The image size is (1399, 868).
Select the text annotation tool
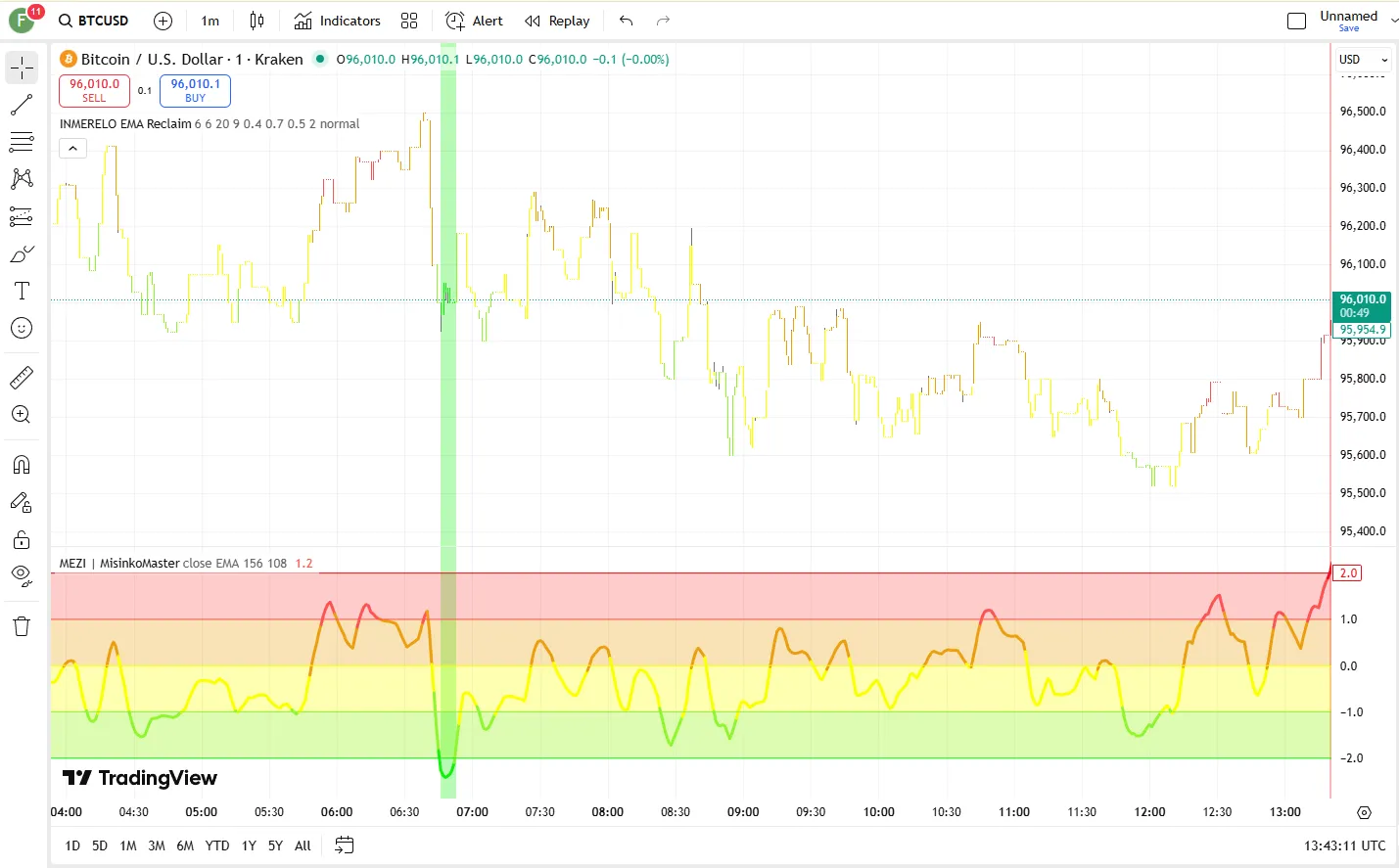click(22, 291)
